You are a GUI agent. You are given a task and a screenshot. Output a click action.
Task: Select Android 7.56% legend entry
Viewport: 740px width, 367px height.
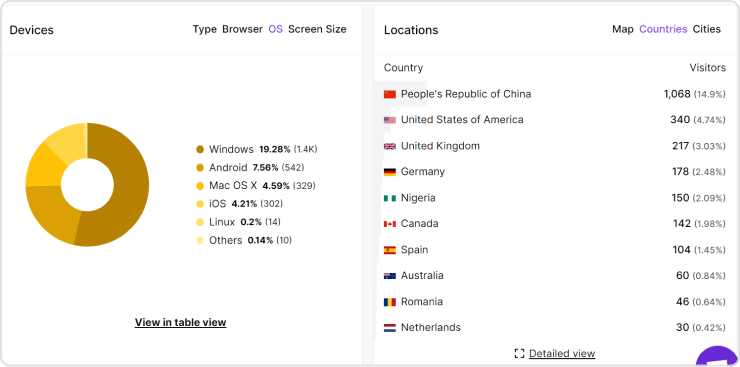[250, 167]
